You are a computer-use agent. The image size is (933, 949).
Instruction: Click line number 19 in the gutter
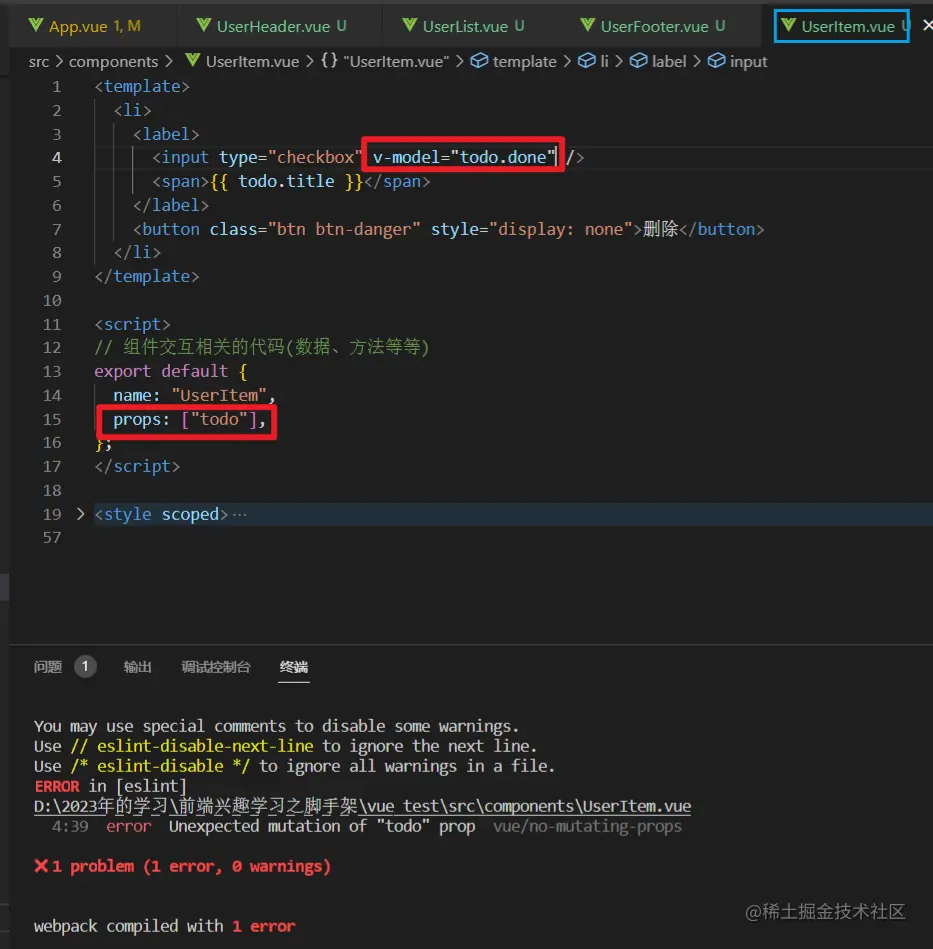pos(52,514)
